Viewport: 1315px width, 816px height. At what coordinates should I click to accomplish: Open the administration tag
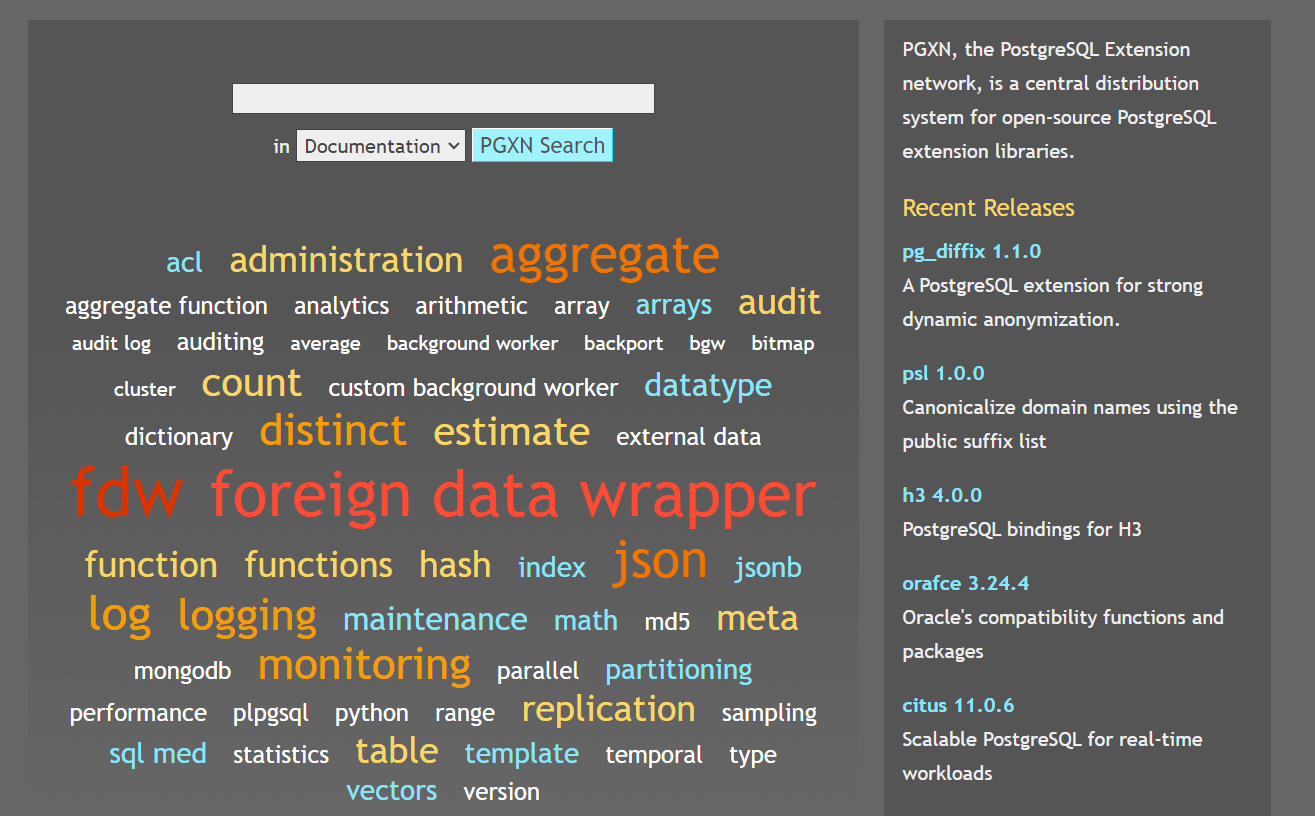tap(346, 260)
